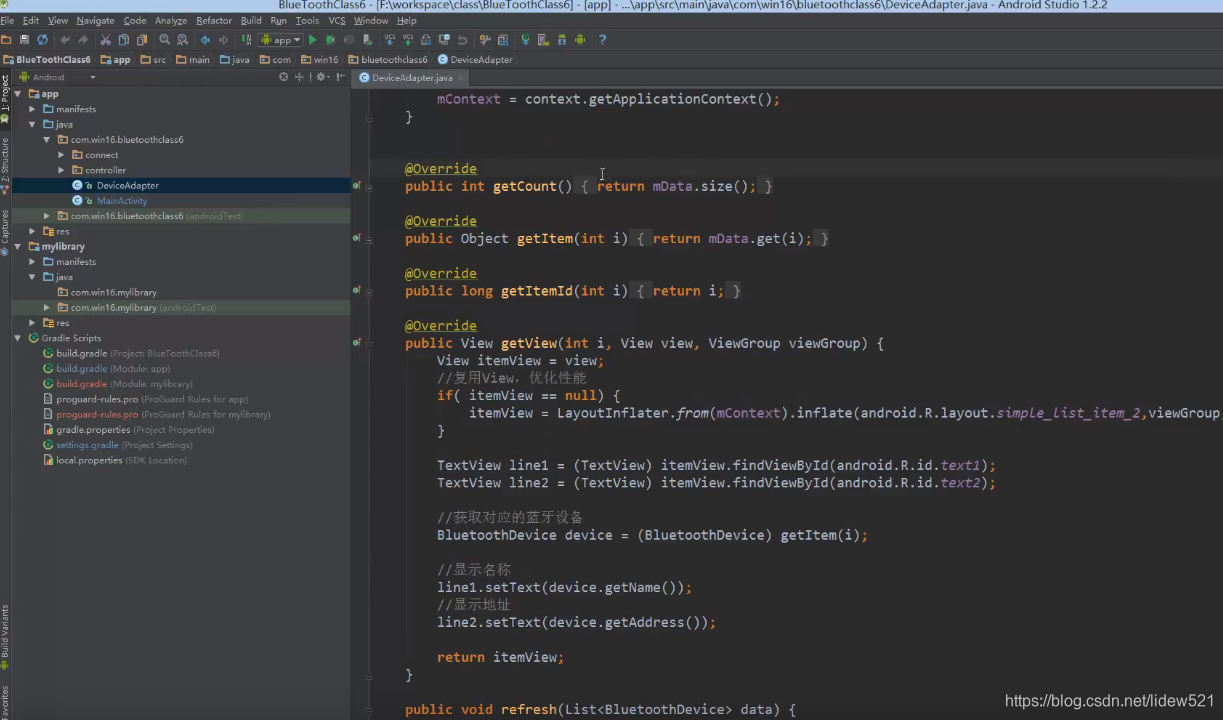
Task: Click Sync Project with Gradle Files icon
Action: 525,40
